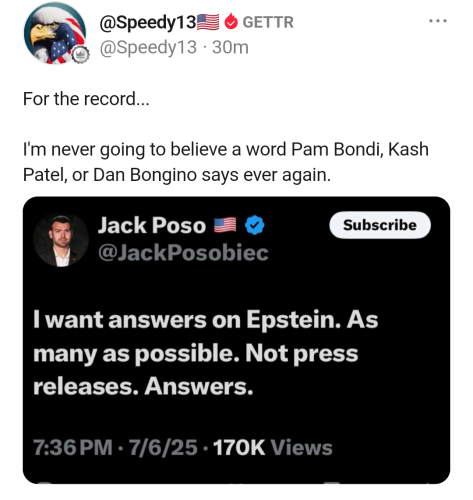Click Jack Poso's profile photo
Screen dimensions: 473x500
(x=61, y=240)
